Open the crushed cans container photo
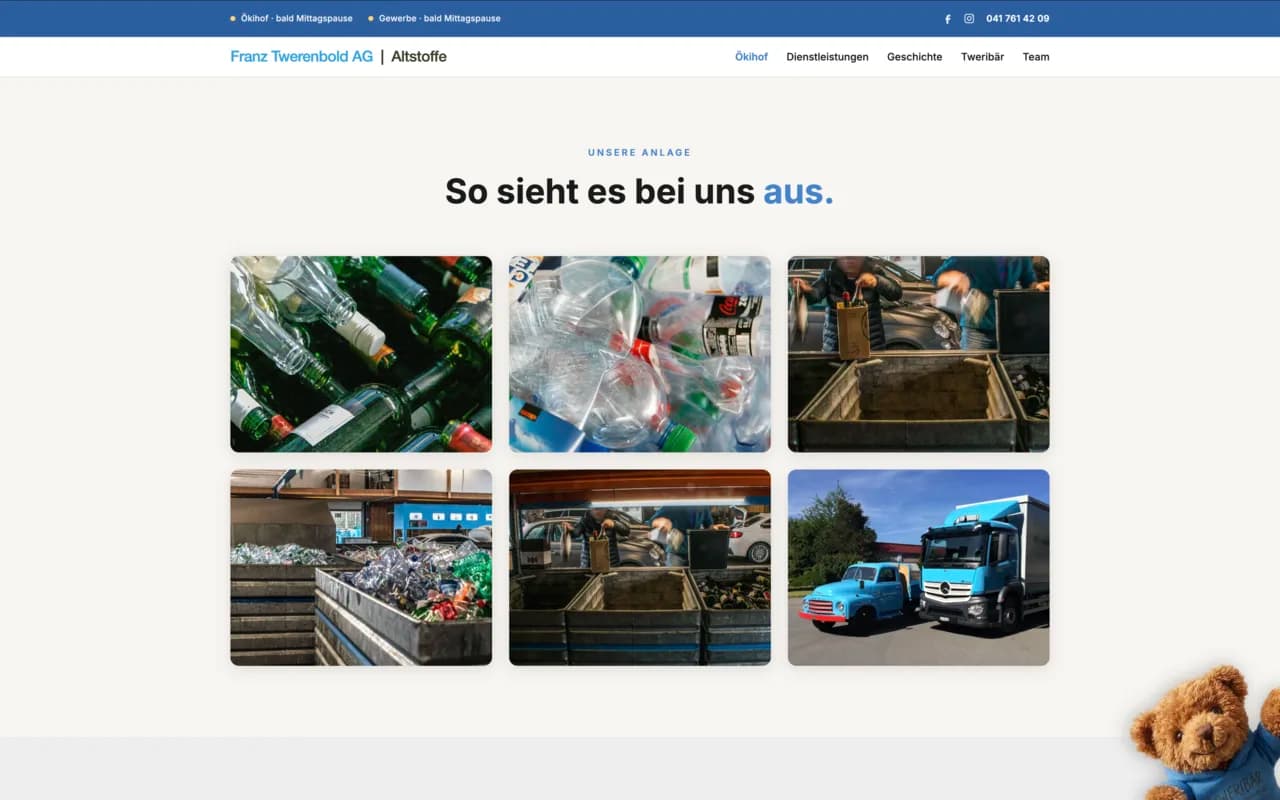 pyautogui.click(x=361, y=567)
